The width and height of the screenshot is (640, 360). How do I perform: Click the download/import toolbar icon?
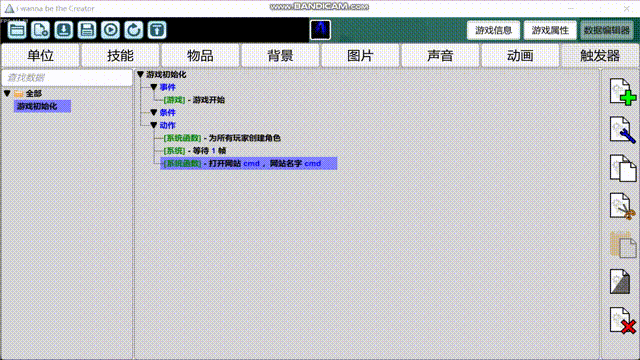(64, 30)
